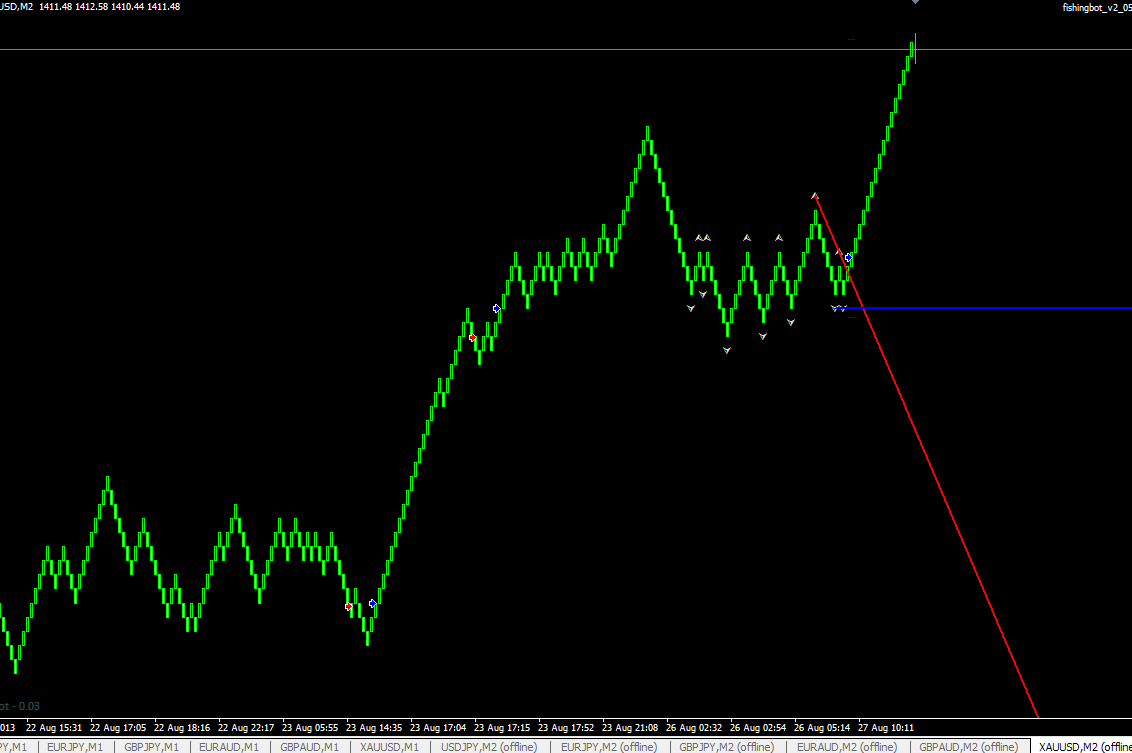Screen dimensions: 1132x753
Task: Click the time label 27 Aug 10:11
Action: pos(886,728)
